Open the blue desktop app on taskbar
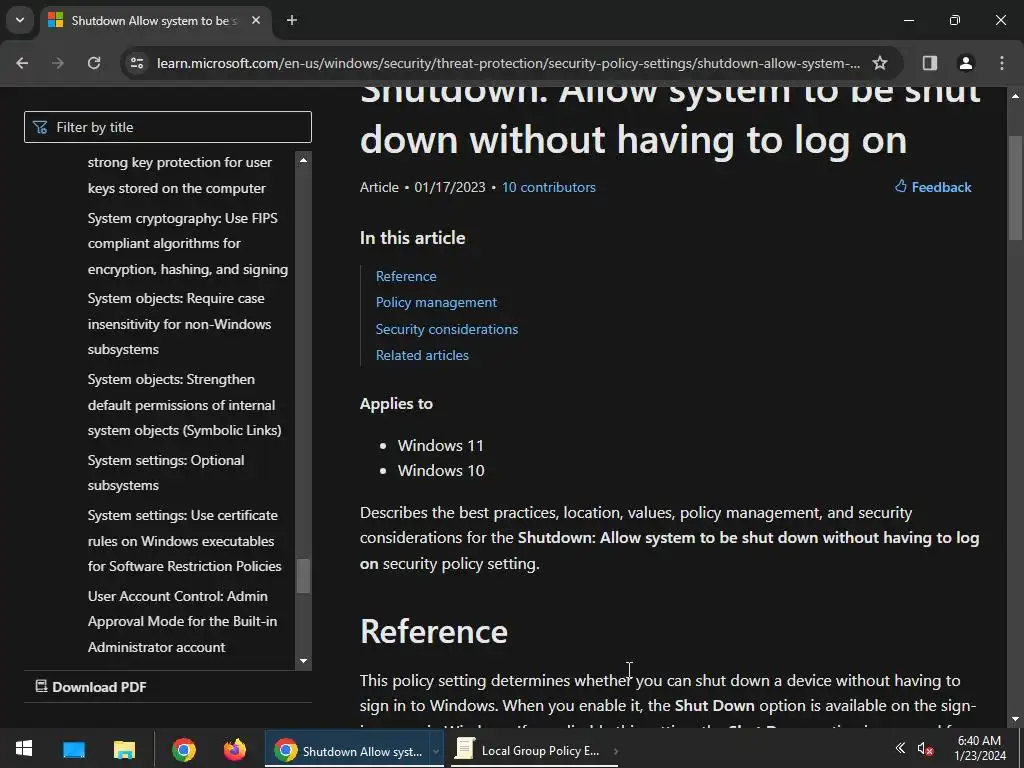 (74, 749)
